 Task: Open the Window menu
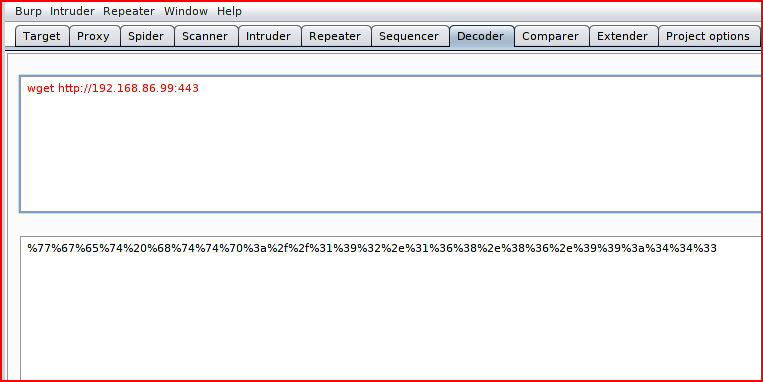click(x=186, y=11)
